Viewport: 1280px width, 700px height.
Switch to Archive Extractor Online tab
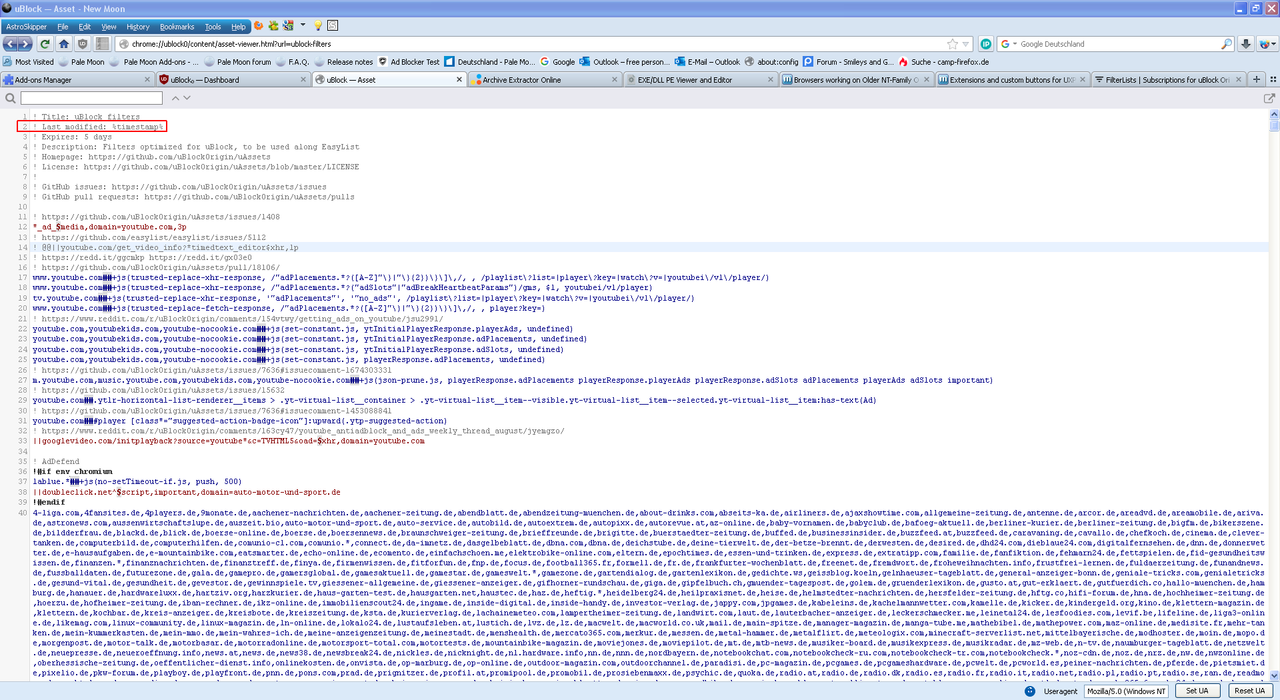545,80
